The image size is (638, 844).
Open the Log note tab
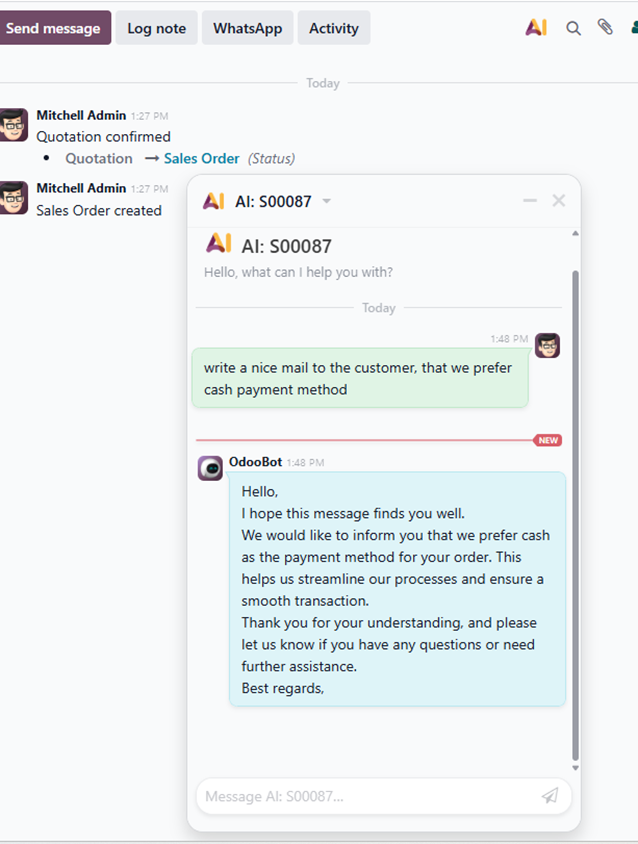coord(156,28)
